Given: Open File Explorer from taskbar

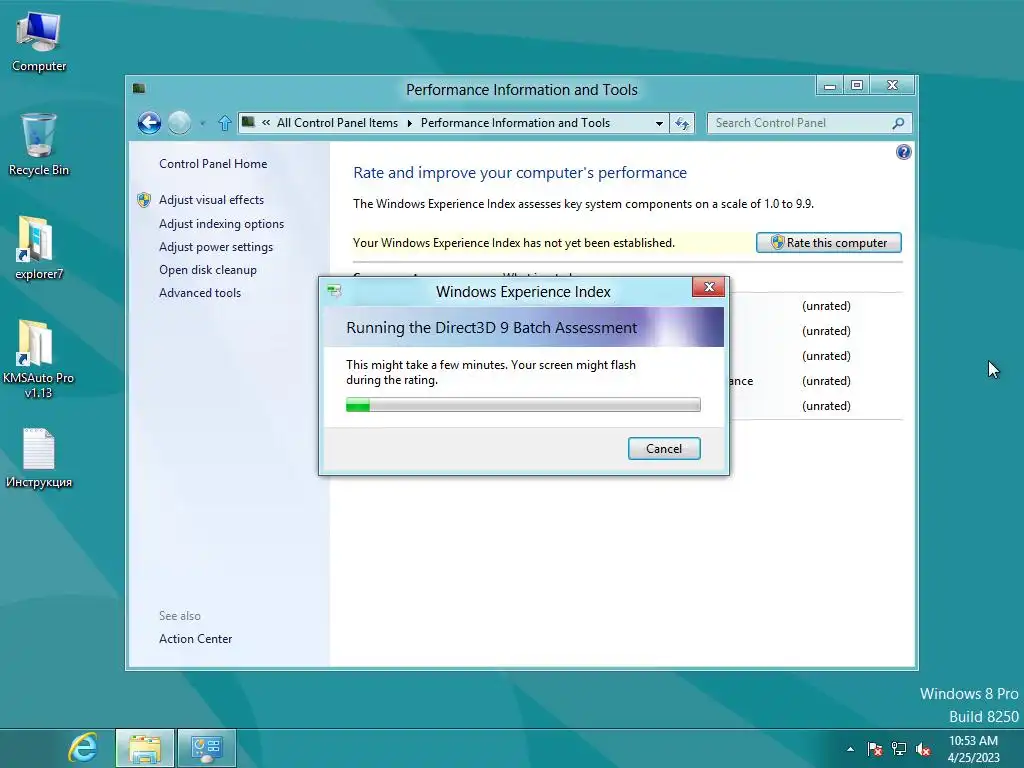Looking at the screenshot, I should (x=145, y=748).
